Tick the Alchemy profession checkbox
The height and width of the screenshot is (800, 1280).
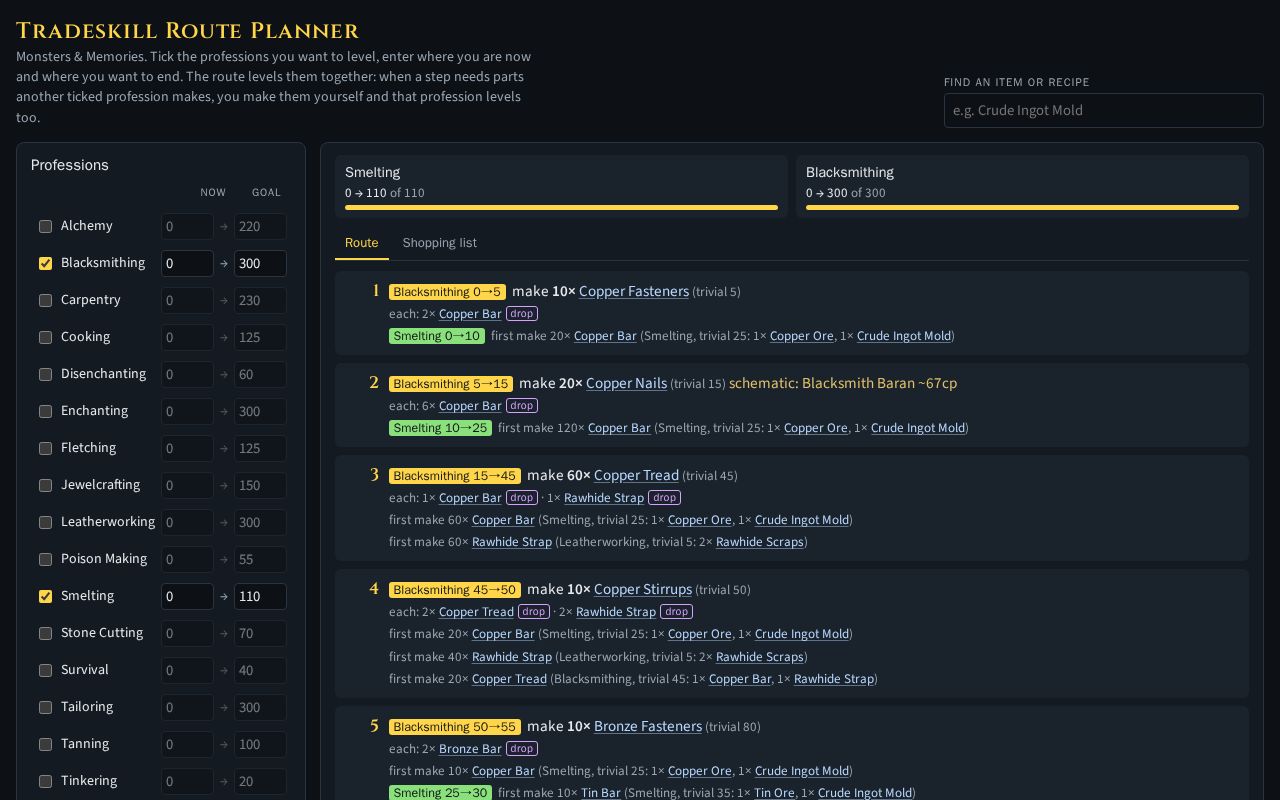(x=45, y=226)
